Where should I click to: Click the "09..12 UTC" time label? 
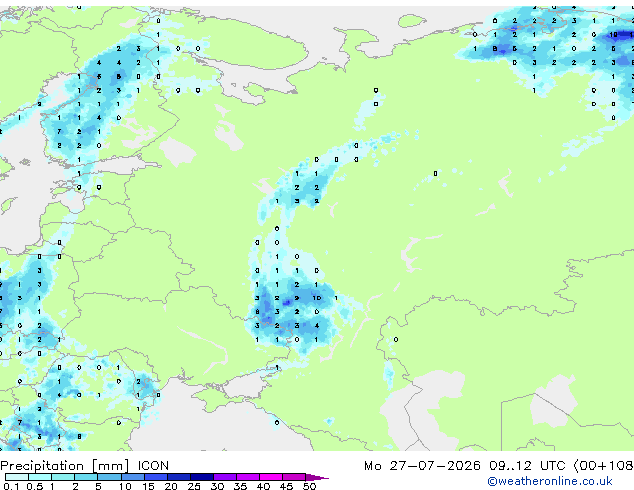click(x=527, y=466)
